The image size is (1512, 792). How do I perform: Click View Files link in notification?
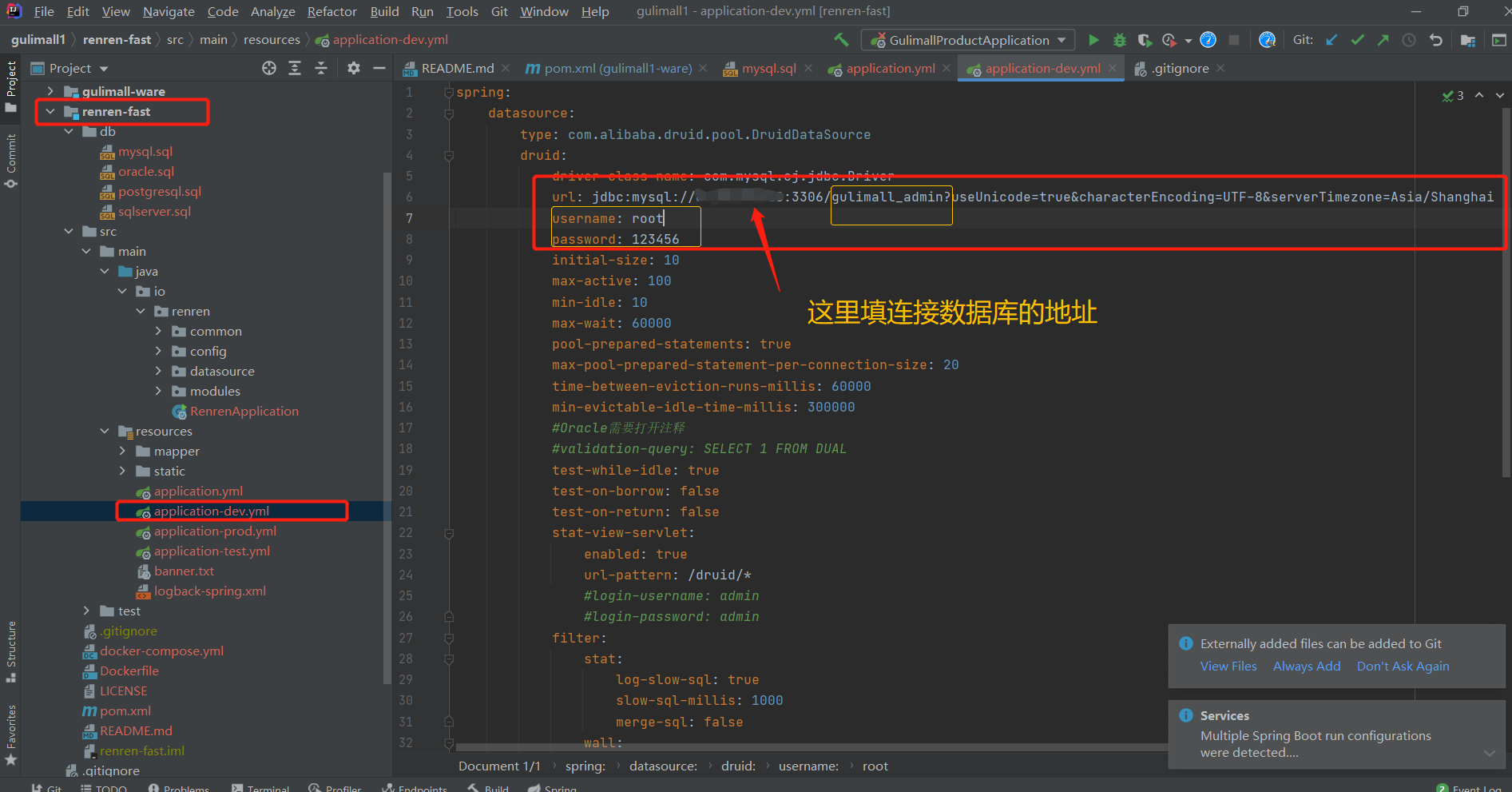1228,667
